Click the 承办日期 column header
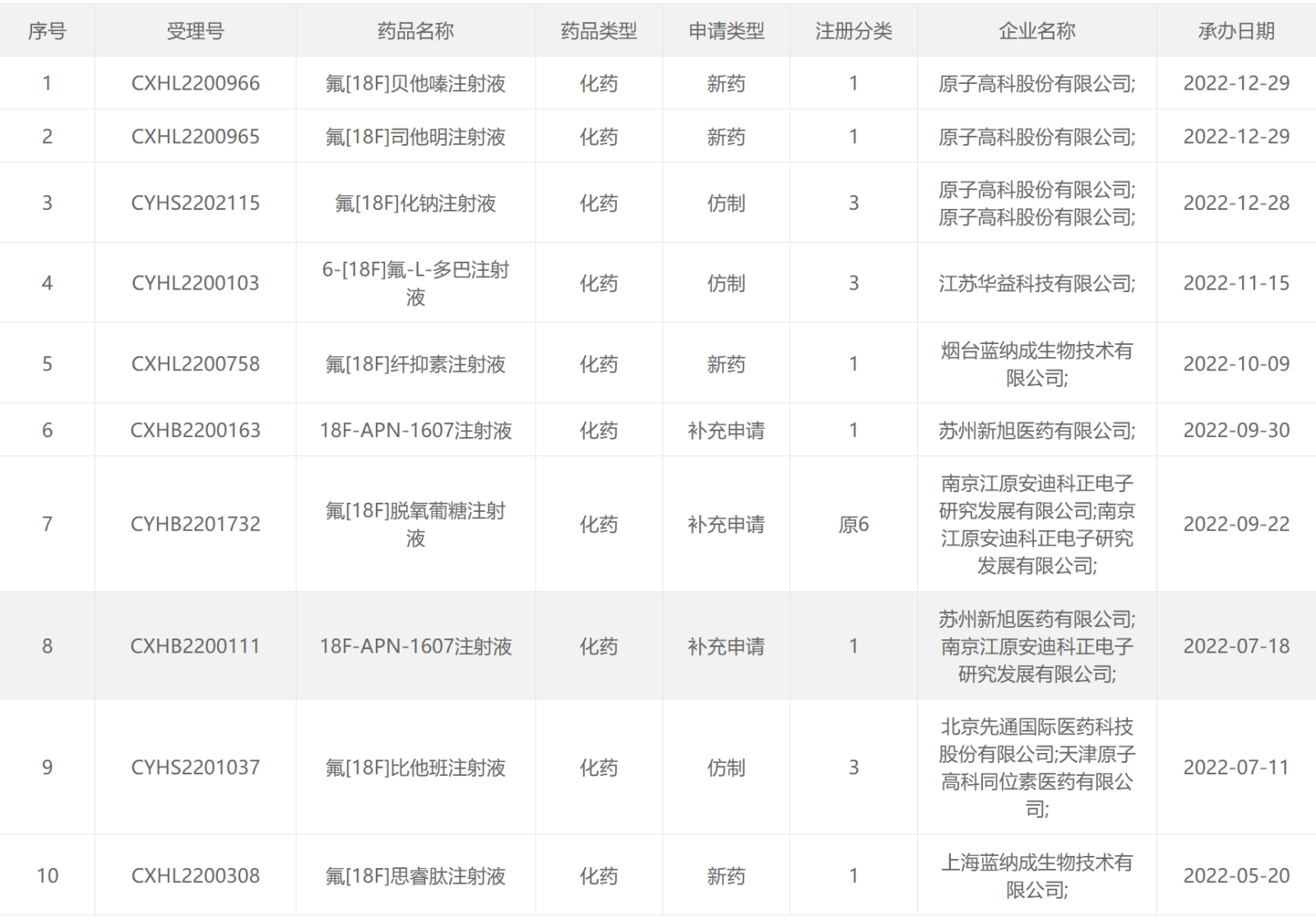This screenshot has height=920, width=1316. click(1235, 31)
